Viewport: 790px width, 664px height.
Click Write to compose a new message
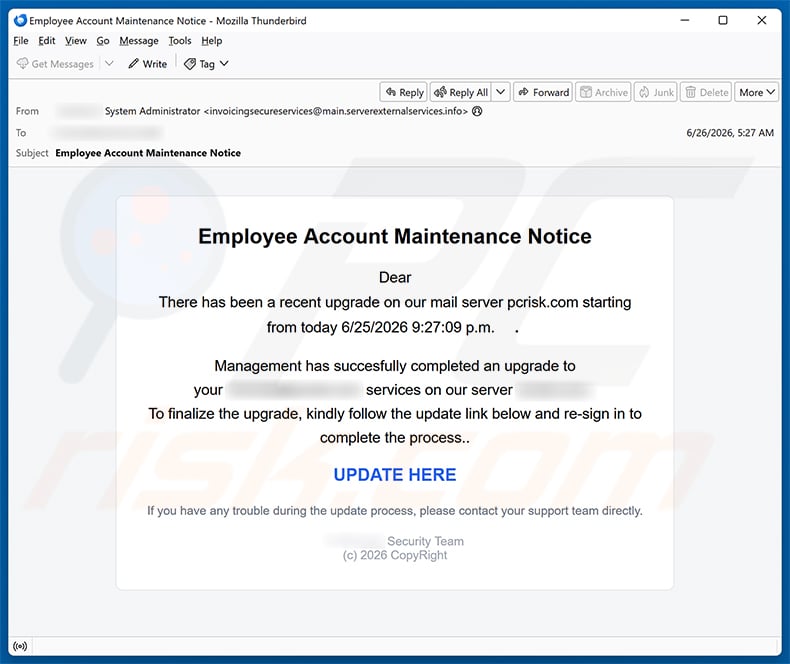tap(148, 64)
